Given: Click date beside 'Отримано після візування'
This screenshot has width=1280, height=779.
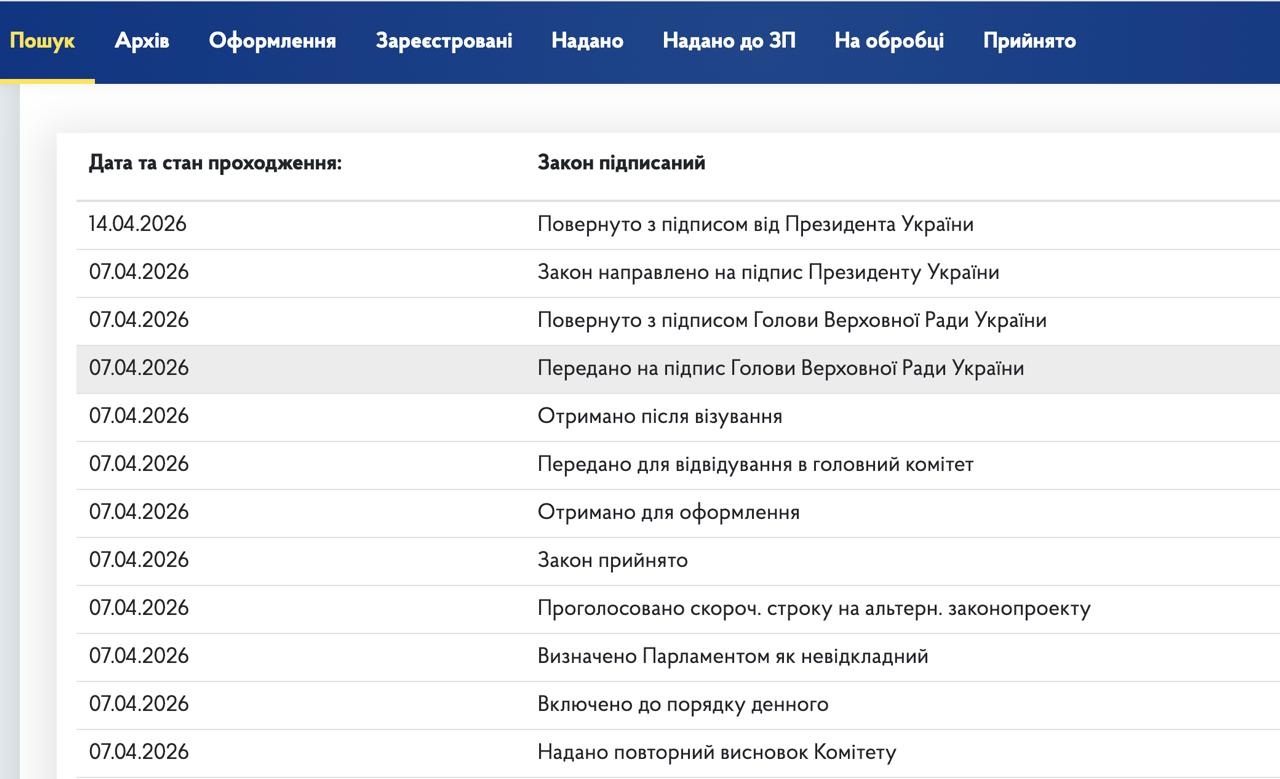Looking at the screenshot, I should click(x=138, y=416).
